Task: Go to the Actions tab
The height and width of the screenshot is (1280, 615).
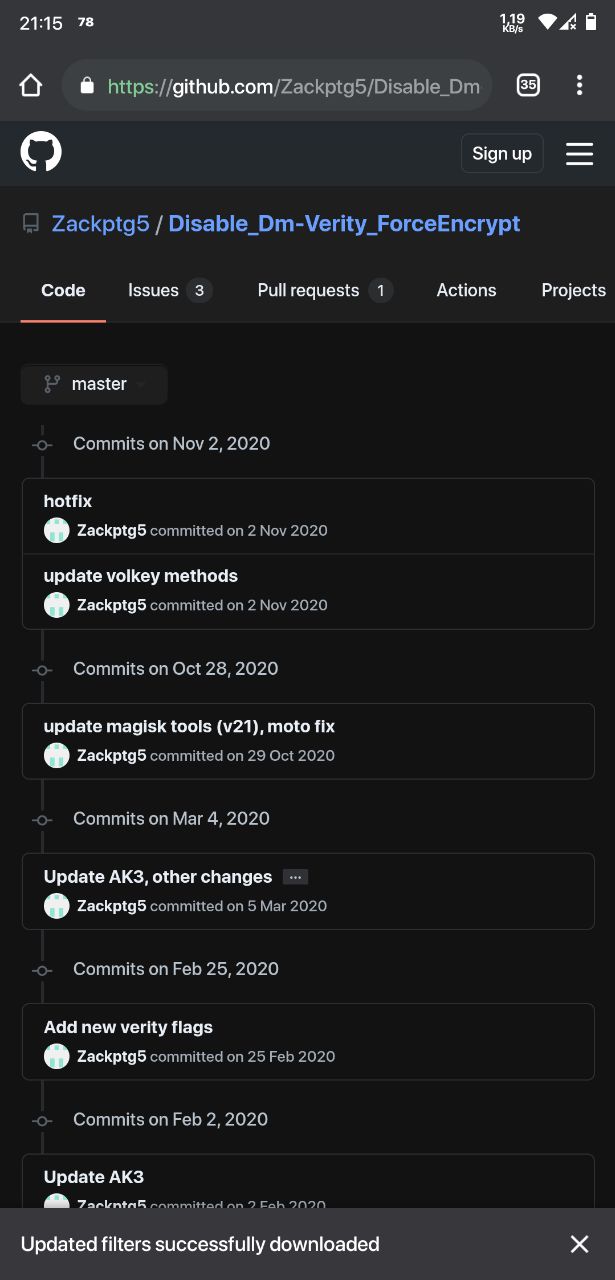Action: [466, 290]
